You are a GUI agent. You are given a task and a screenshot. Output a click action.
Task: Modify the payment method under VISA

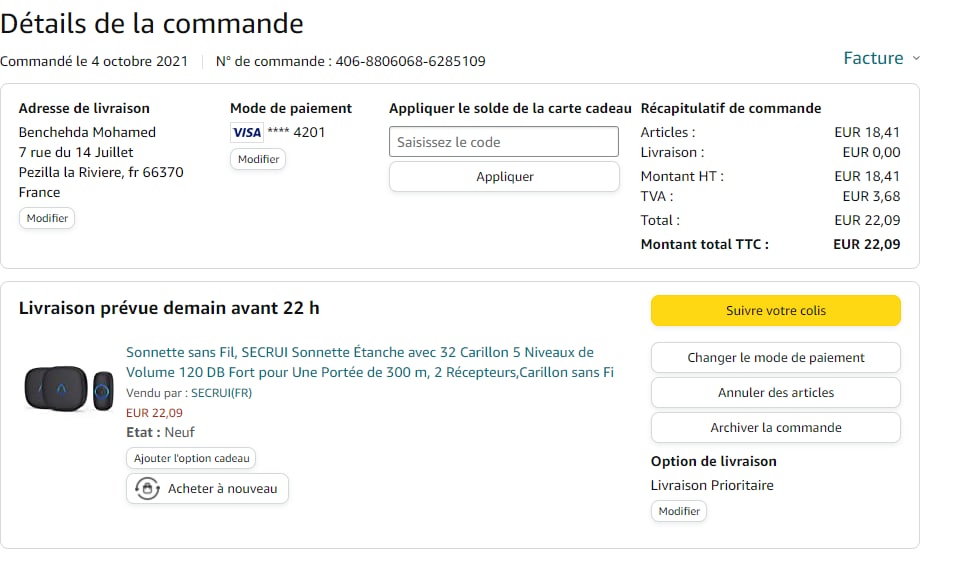point(258,159)
